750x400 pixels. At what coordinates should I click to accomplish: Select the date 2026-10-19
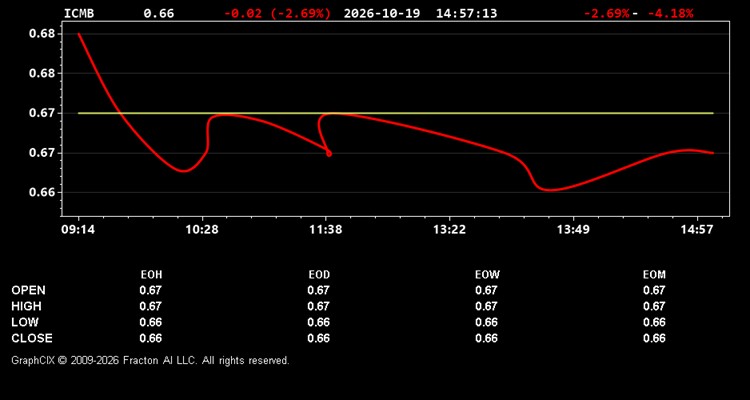[x=382, y=13]
